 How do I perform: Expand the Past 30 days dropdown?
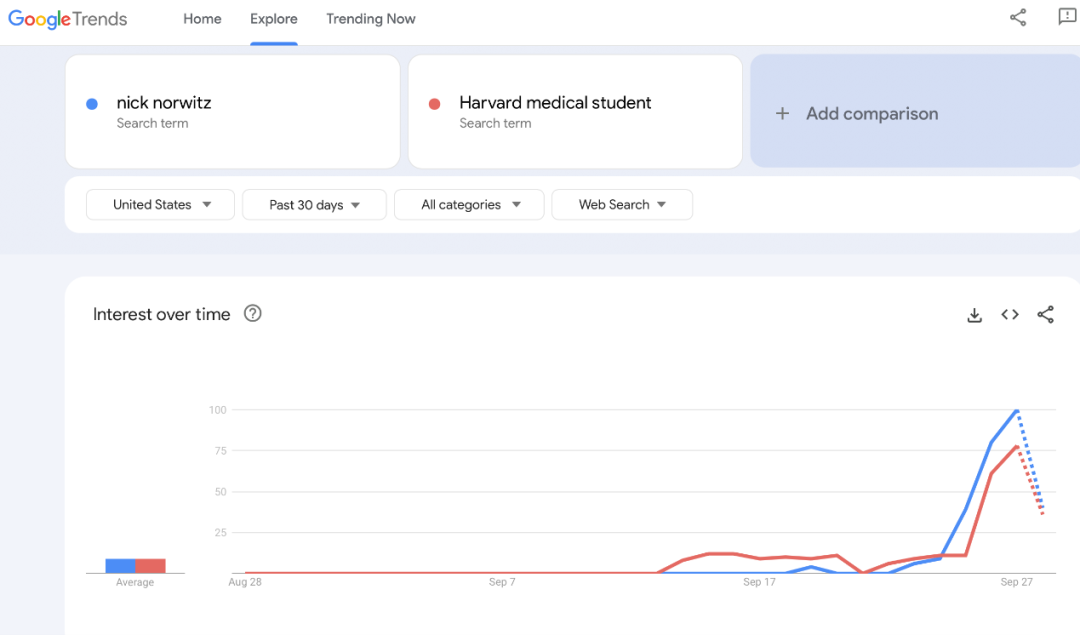coord(314,205)
